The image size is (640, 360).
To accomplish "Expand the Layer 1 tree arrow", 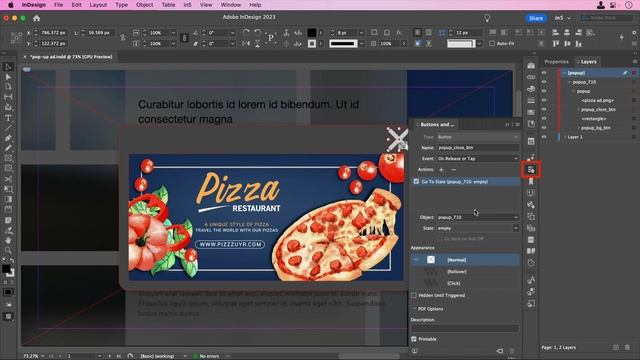I will tap(565, 137).
